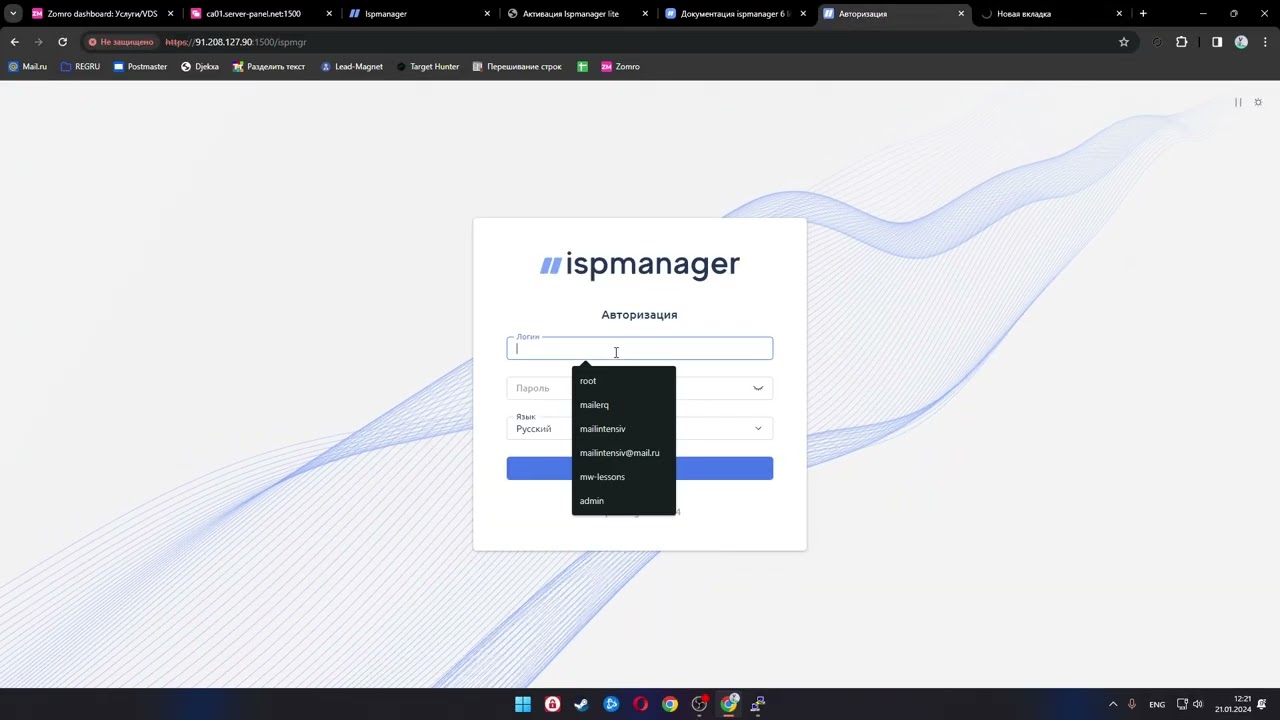The height and width of the screenshot is (720, 1280).
Task: Choose 'mailintensiv@mail.ru' from the suggestions
Action: click(624, 453)
